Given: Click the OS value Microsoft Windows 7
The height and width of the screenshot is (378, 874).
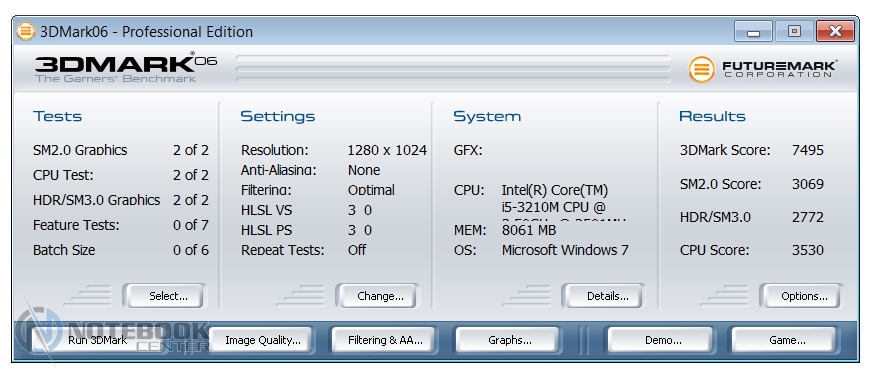Looking at the screenshot, I should tap(565, 250).
